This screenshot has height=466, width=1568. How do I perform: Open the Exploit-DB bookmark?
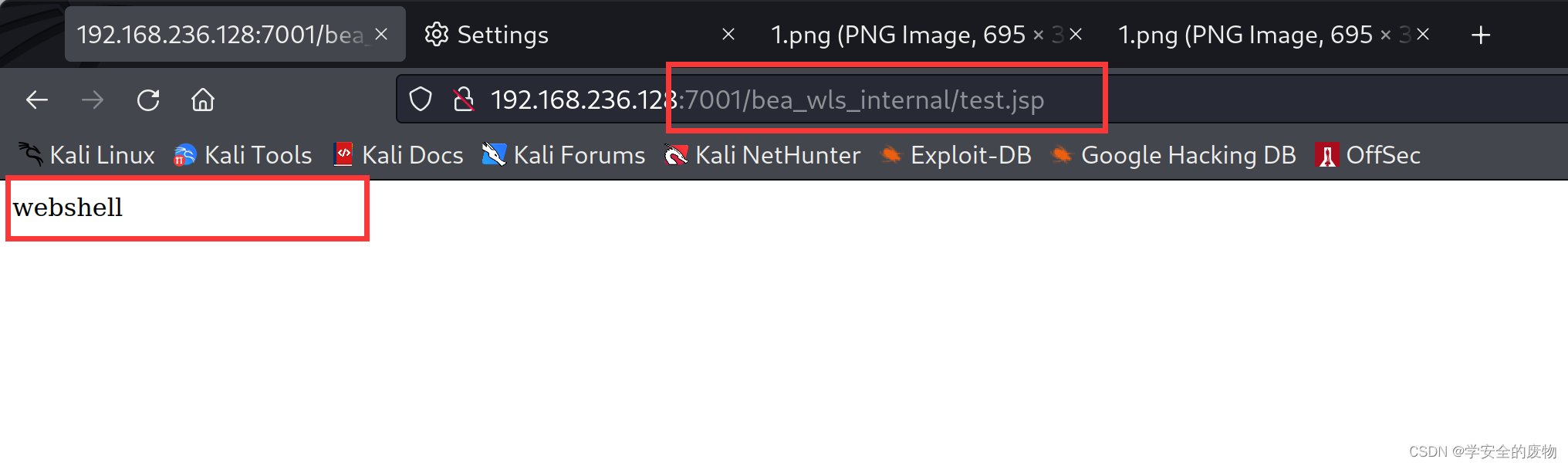[x=970, y=154]
